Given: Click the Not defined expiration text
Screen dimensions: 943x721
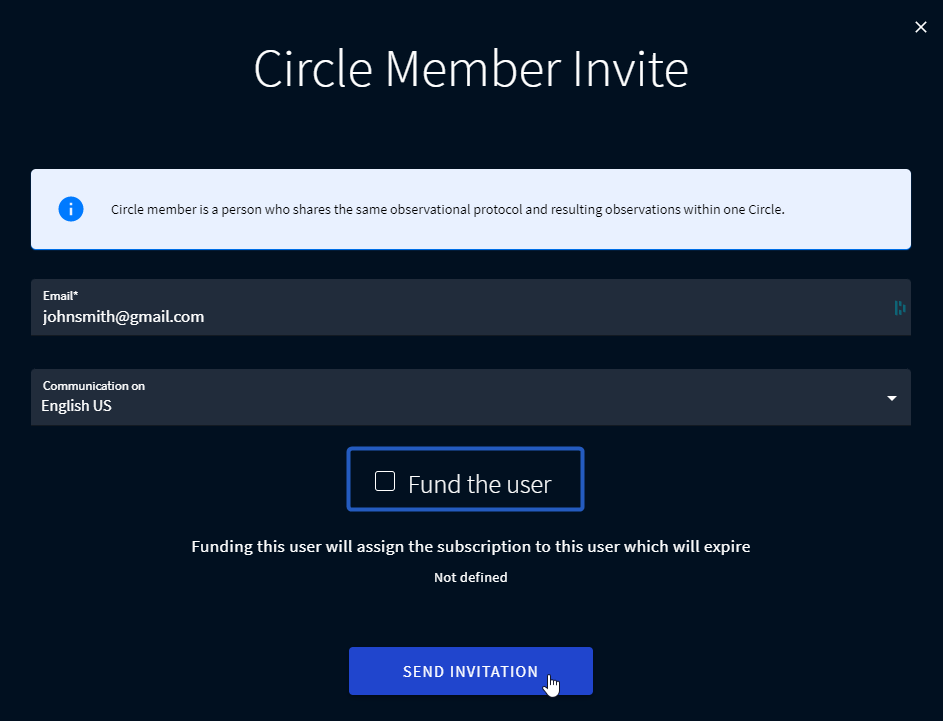Looking at the screenshot, I should (470, 578).
